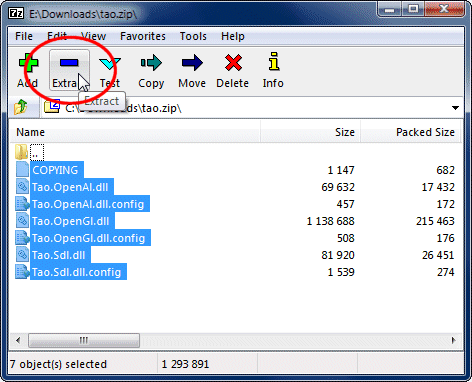The height and width of the screenshot is (382, 472).
Task: Click the Tao.OpenAl.dll.config file icon
Action: click(x=22, y=203)
